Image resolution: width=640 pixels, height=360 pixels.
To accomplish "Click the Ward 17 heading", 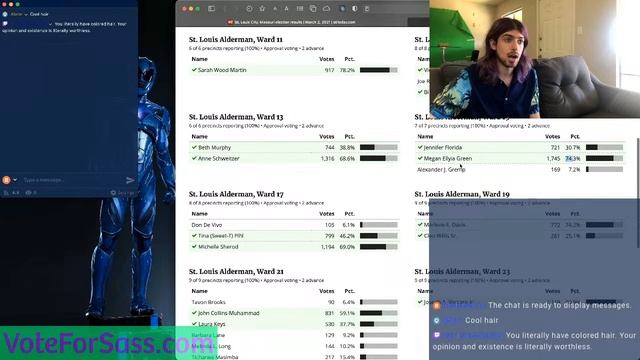I will tap(236, 194).
